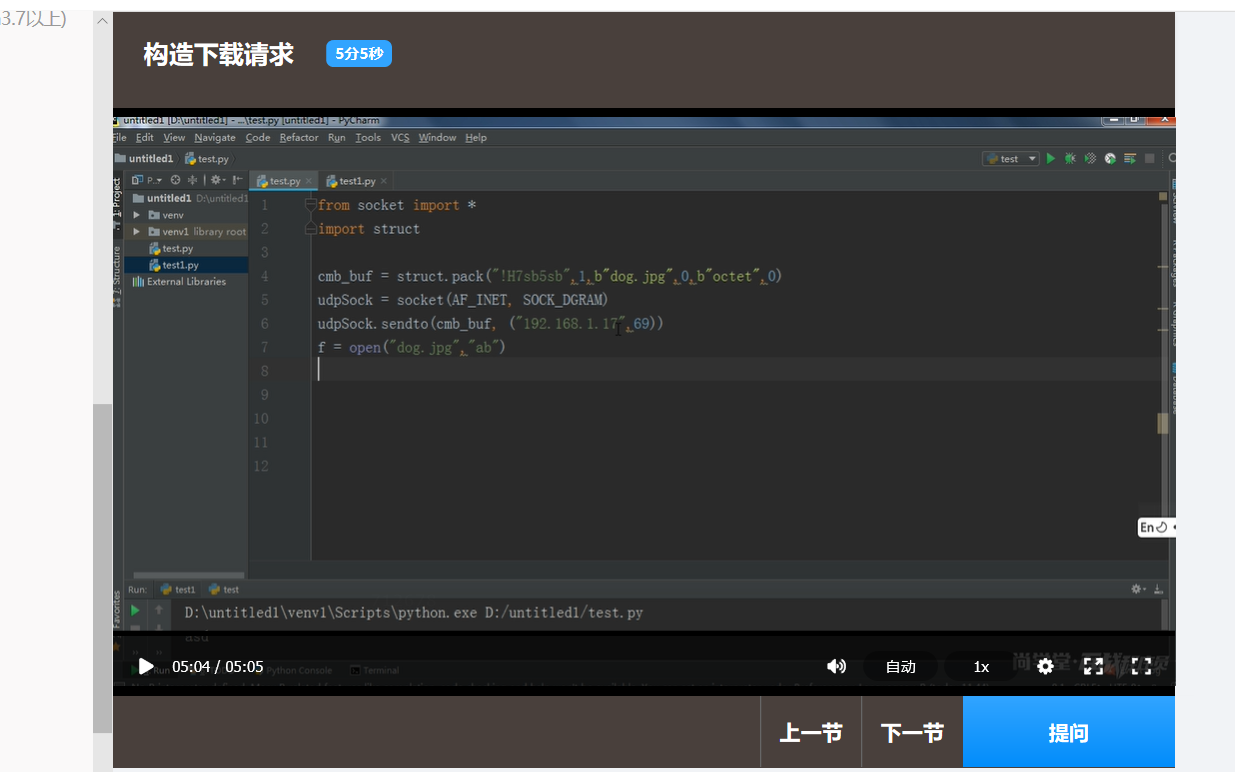The width and height of the screenshot is (1235, 772).
Task: Go to next lesson 下一节
Action: [x=912, y=733]
